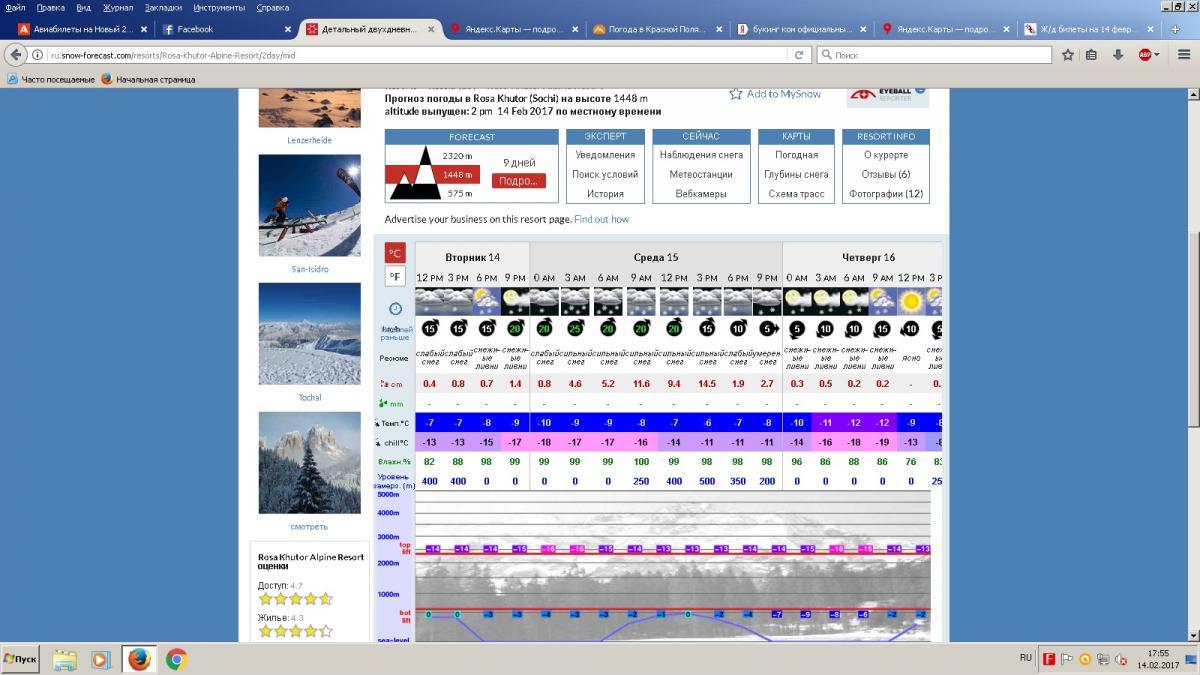Image resolution: width=1200 pixels, height=675 pixels.
Task: Open the Файл menu
Action: (x=15, y=7)
